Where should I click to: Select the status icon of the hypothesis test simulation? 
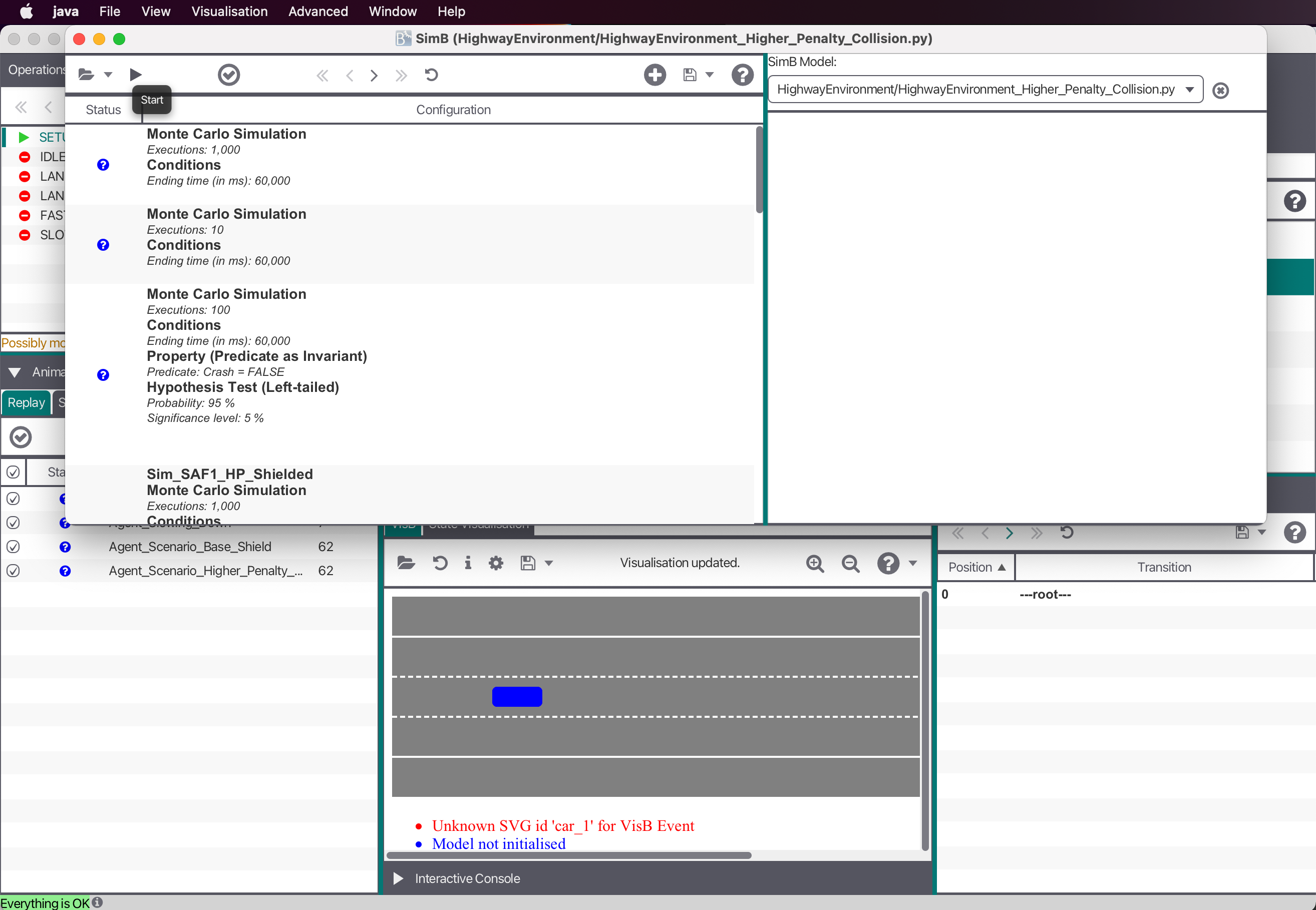tap(103, 374)
